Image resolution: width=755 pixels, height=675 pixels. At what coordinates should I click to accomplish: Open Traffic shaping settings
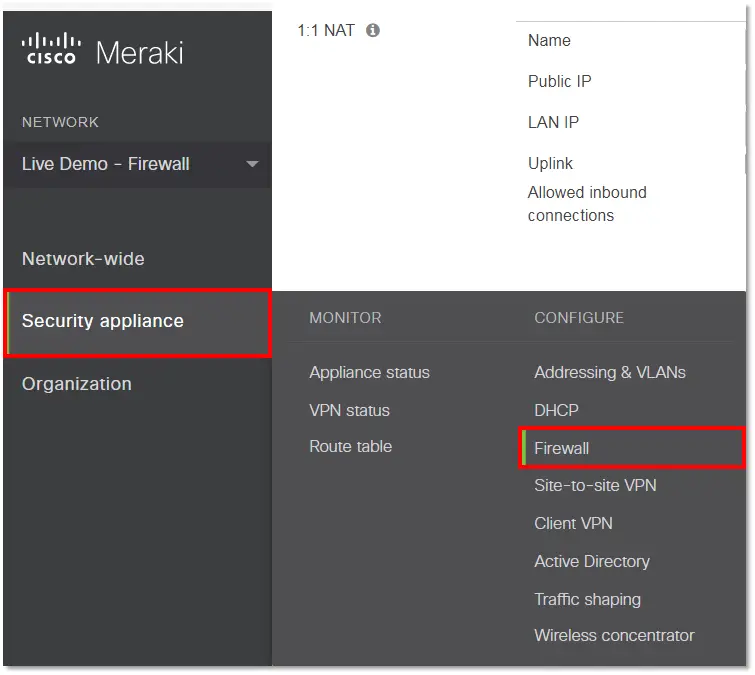tap(587, 599)
